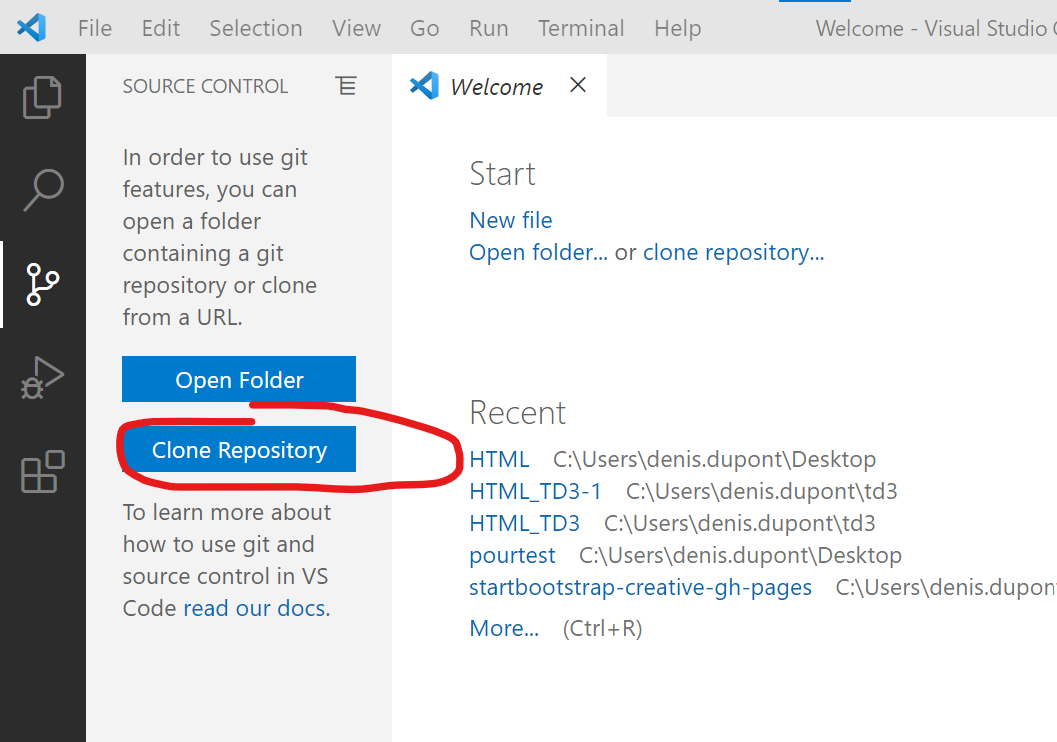Open recent folder HTML

coord(499,459)
